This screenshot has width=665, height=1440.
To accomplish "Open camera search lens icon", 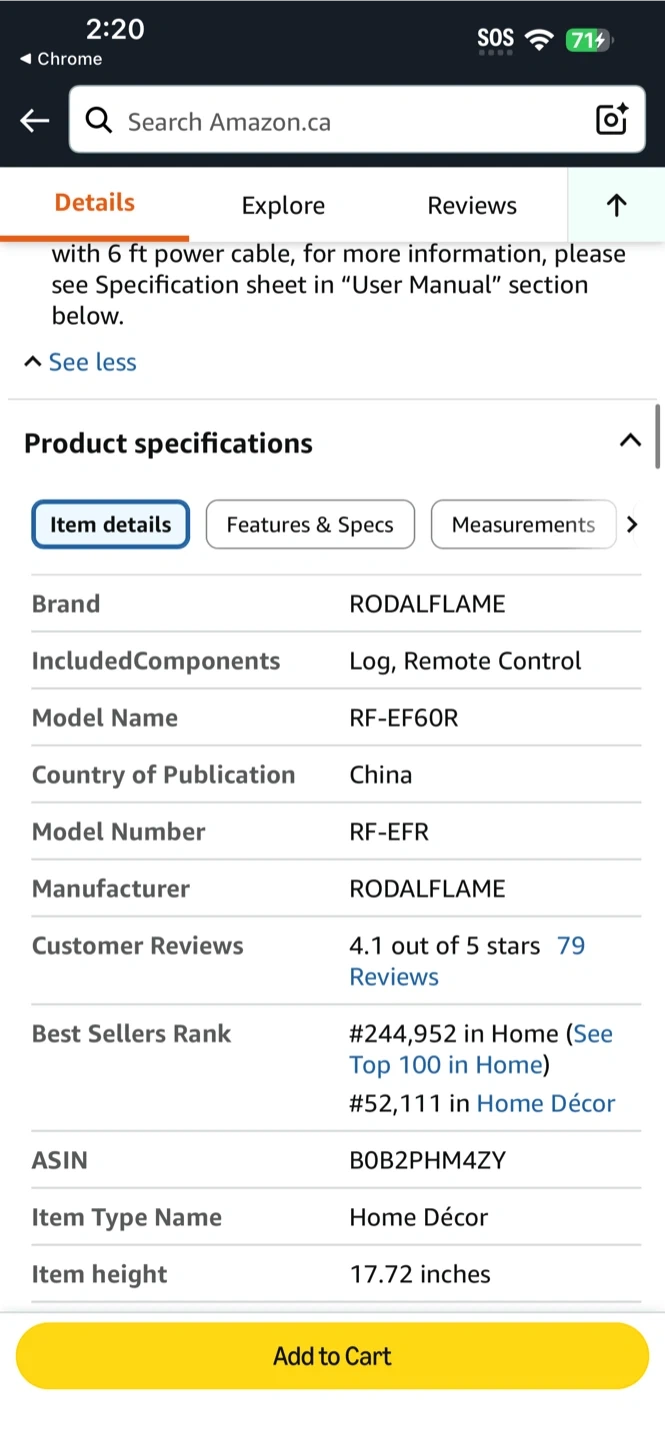I will click(x=611, y=120).
